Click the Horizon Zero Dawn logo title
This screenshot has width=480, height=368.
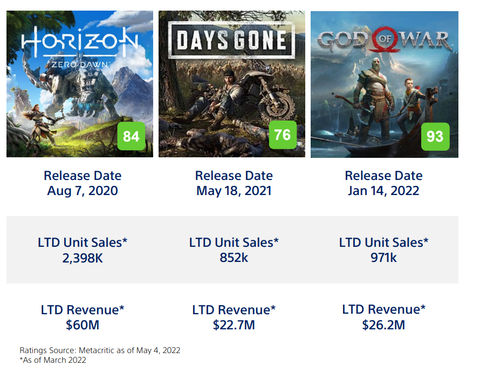(x=80, y=47)
